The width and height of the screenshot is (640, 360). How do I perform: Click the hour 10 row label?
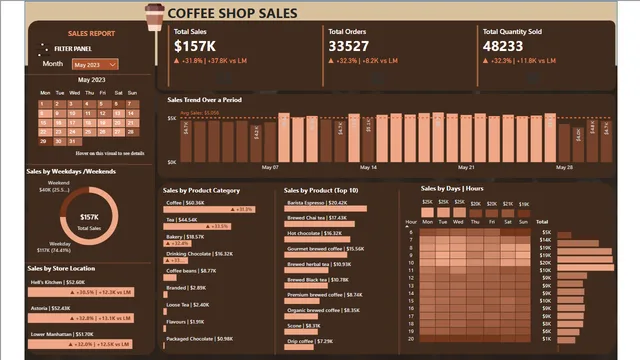click(411, 263)
